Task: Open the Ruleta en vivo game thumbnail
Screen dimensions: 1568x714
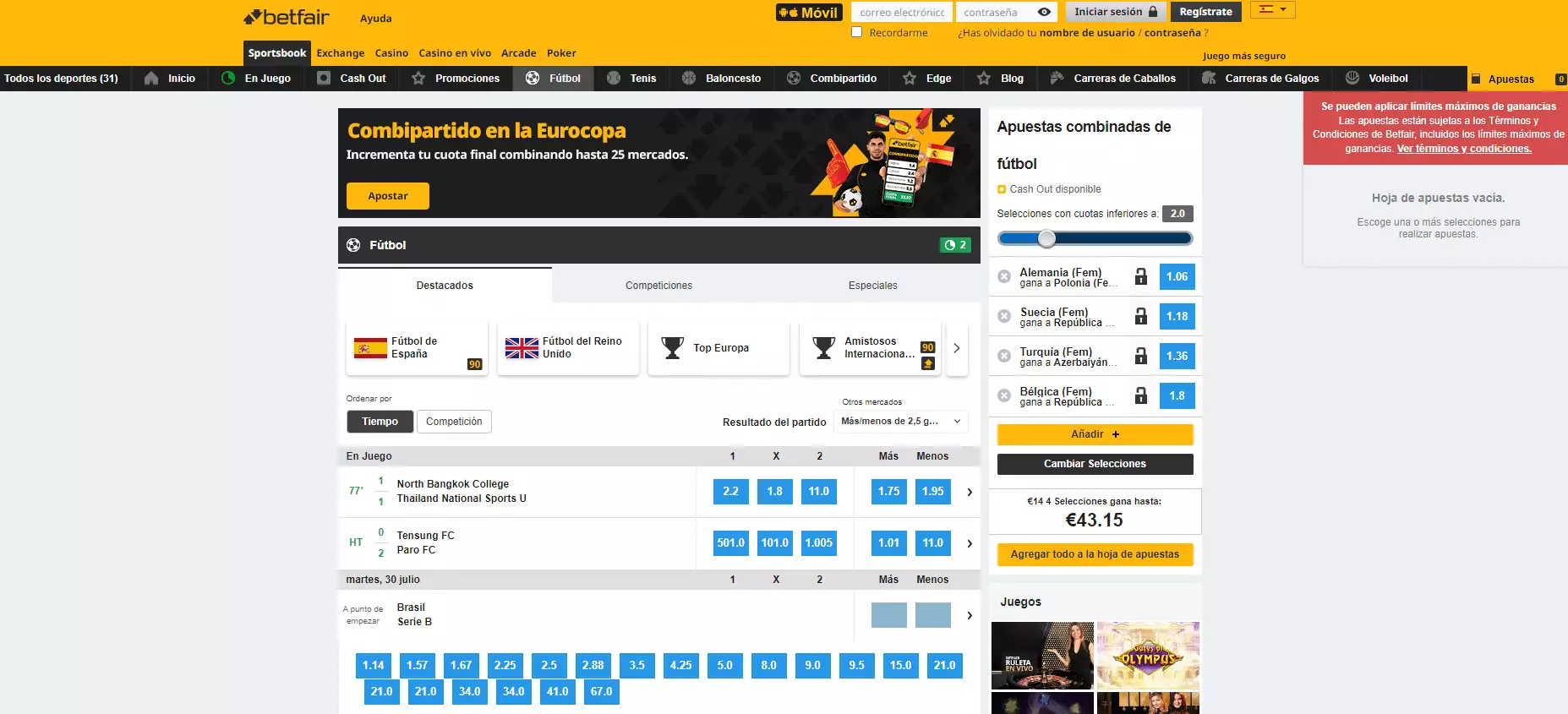Action: [1042, 656]
